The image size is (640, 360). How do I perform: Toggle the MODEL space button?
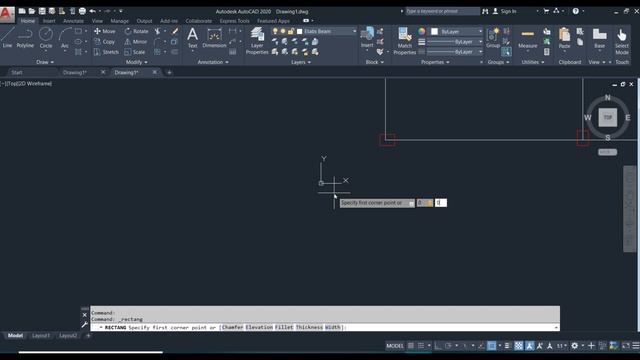coord(395,346)
